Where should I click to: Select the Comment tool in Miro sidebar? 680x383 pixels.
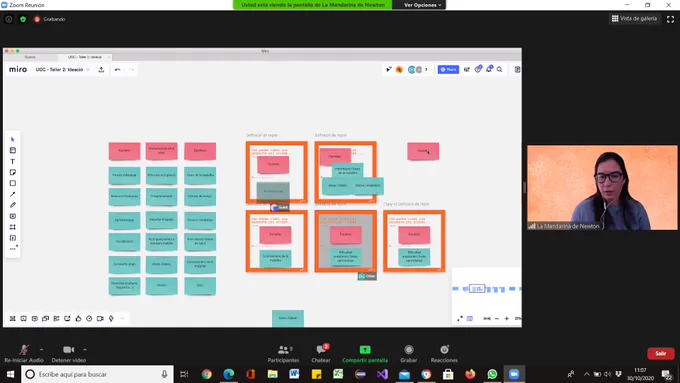click(12, 216)
